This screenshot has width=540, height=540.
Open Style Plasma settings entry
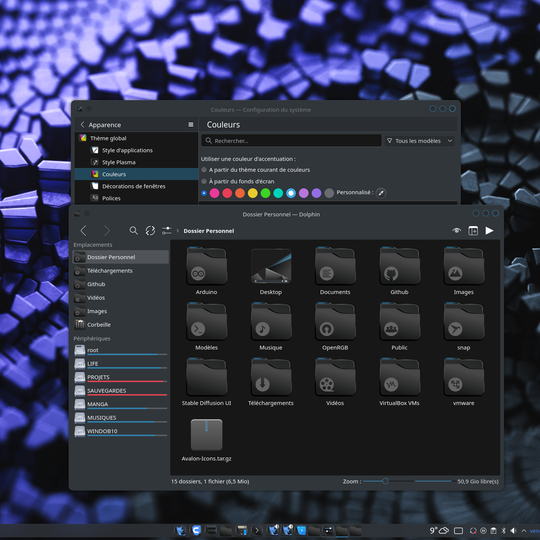click(x=136, y=162)
